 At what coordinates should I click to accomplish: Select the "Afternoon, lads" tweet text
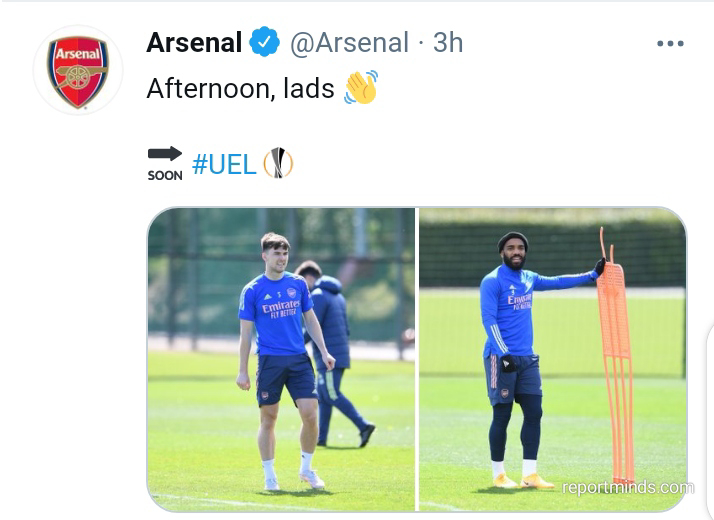240,88
